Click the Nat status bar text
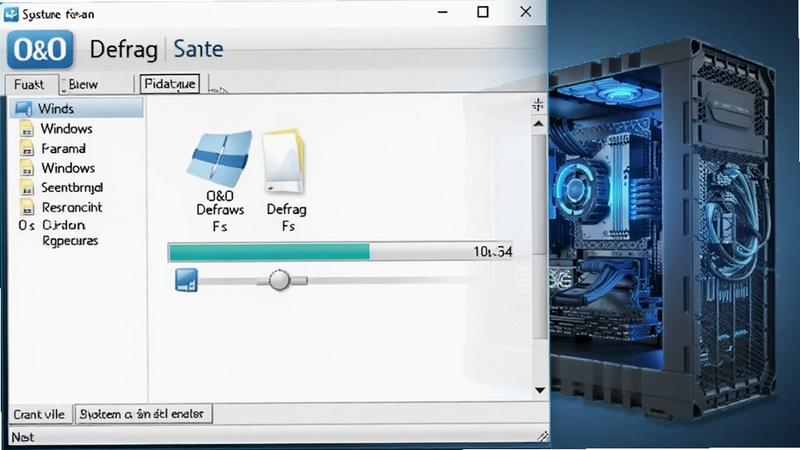Screen dimensions: 800x450 point(22,437)
